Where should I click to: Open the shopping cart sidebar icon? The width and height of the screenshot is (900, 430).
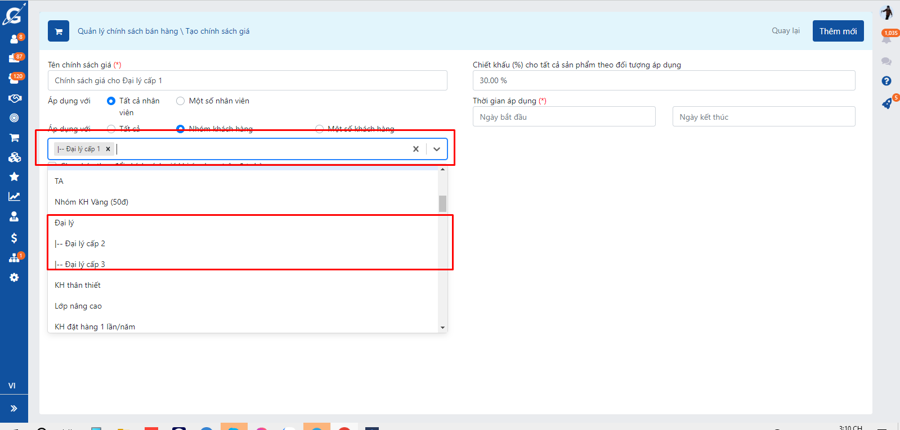[x=14, y=138]
